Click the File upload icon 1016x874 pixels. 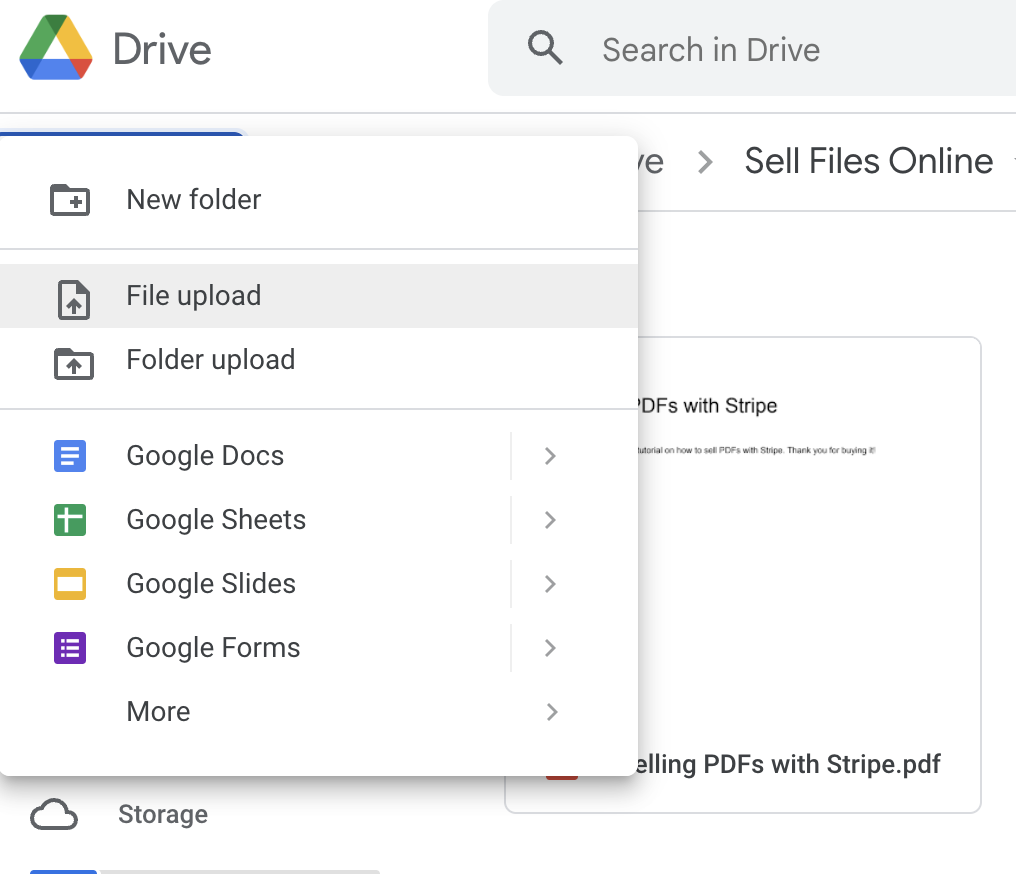coord(74,300)
